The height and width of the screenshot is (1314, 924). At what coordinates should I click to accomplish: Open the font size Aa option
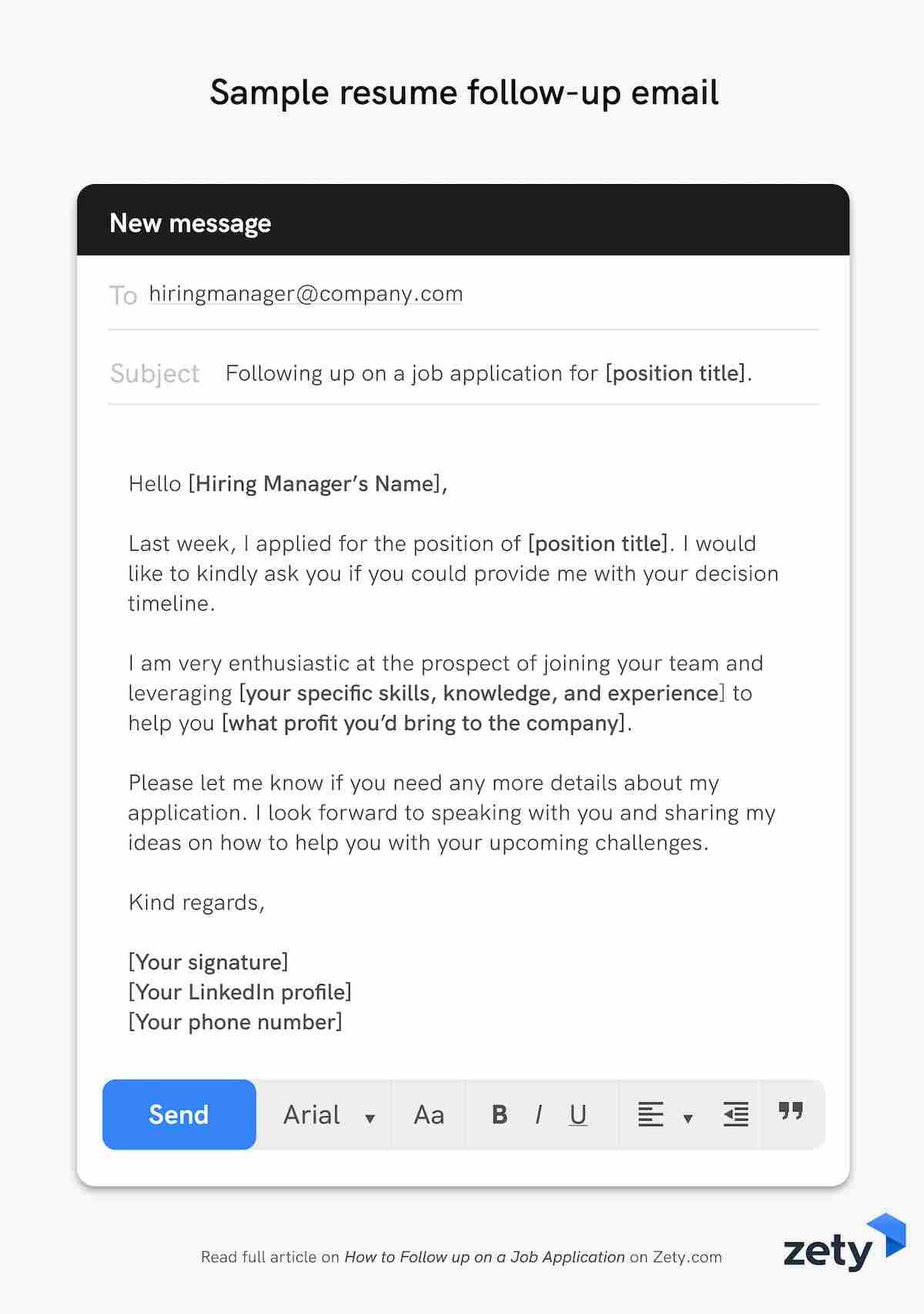(429, 1115)
